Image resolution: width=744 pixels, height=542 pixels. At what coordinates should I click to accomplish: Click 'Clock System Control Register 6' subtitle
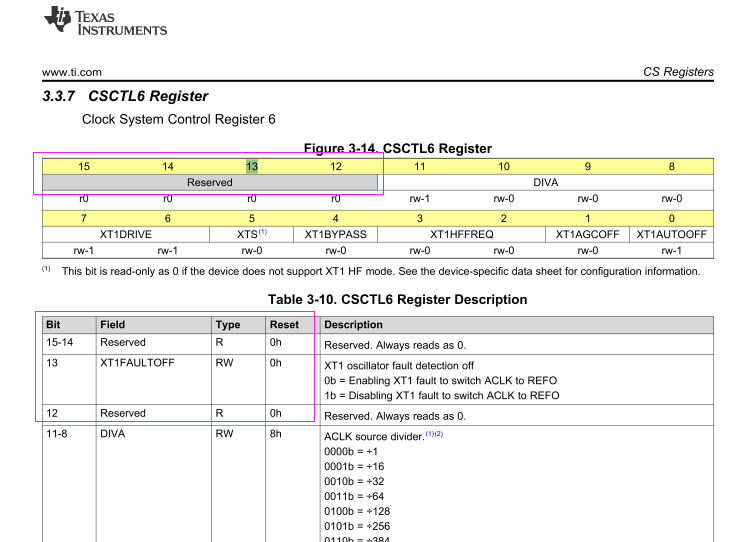point(178,119)
